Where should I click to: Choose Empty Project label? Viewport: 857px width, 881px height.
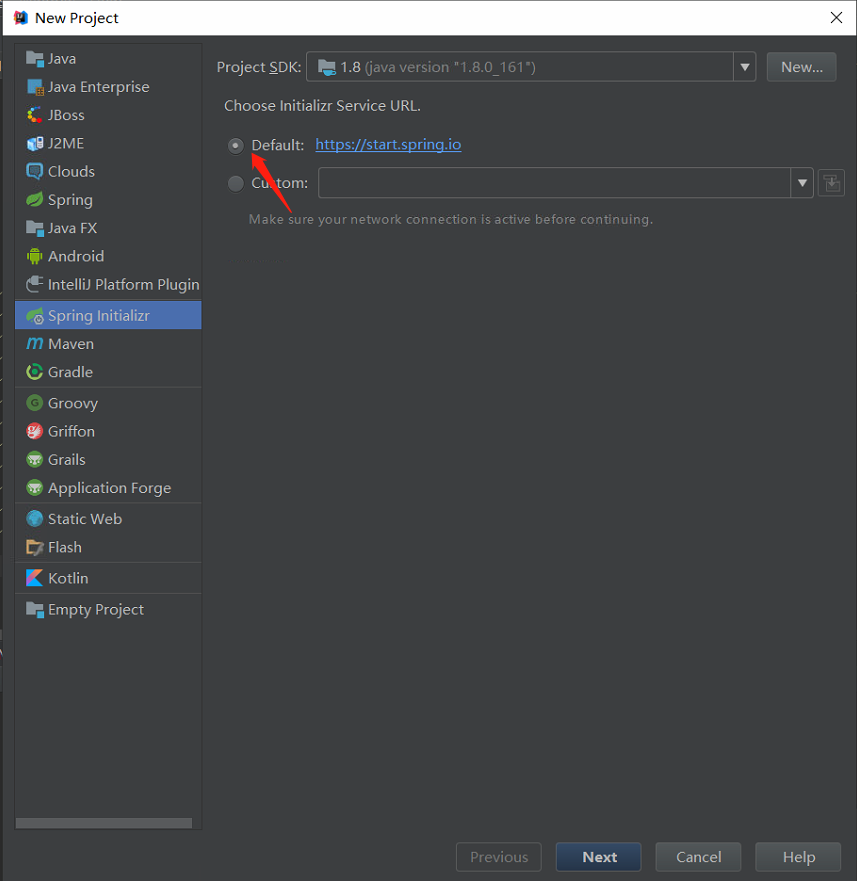(96, 610)
